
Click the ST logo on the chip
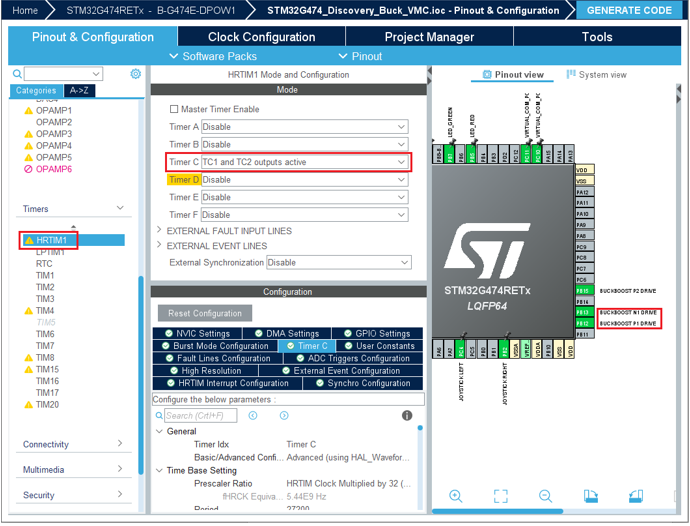(x=487, y=251)
